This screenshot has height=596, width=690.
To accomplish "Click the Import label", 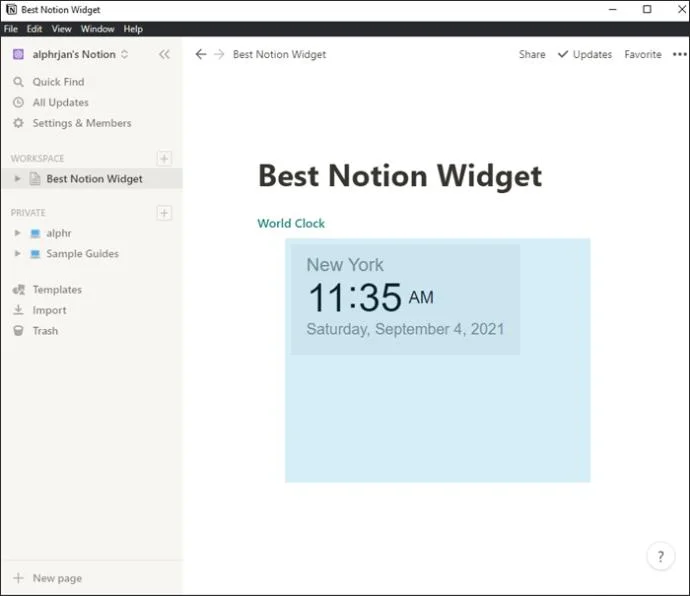I will [49, 310].
